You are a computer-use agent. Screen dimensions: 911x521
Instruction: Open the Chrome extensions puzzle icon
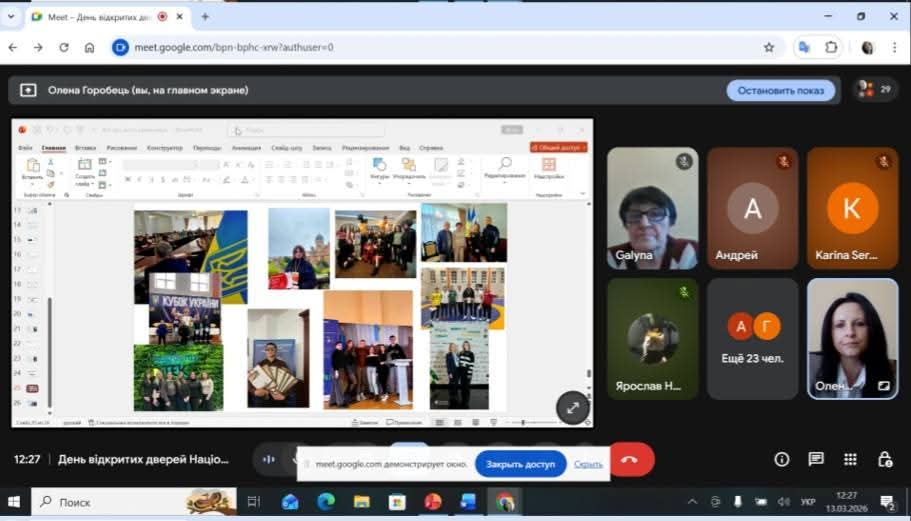click(x=831, y=47)
